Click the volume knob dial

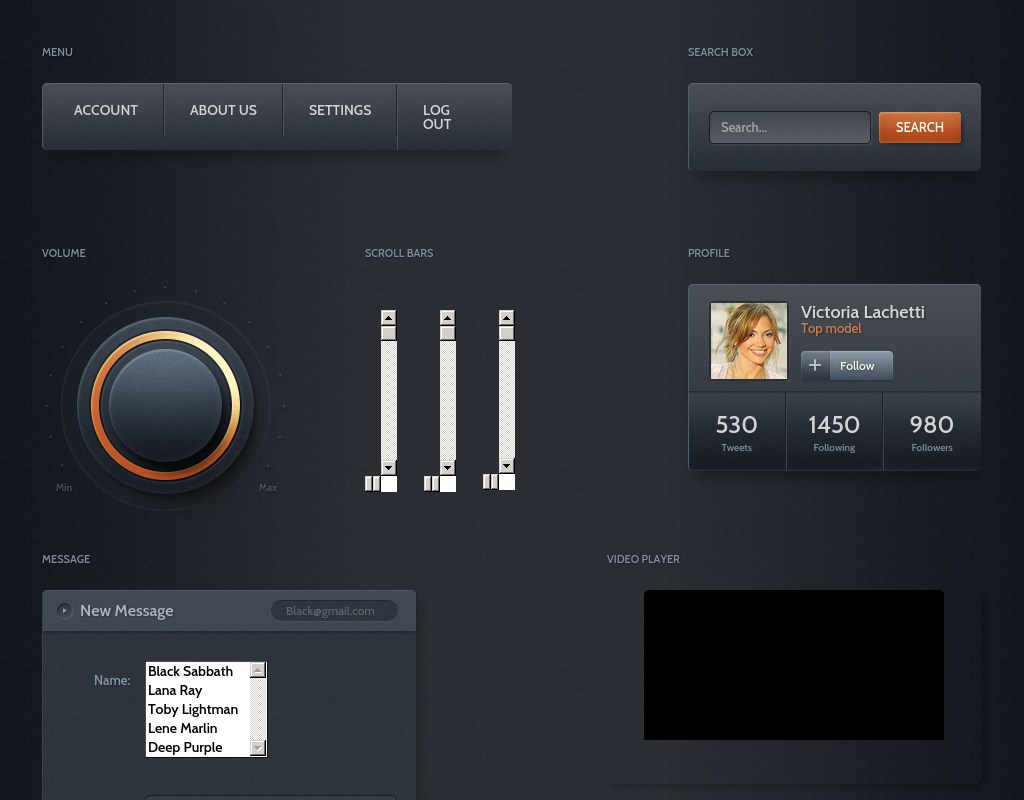(x=165, y=405)
